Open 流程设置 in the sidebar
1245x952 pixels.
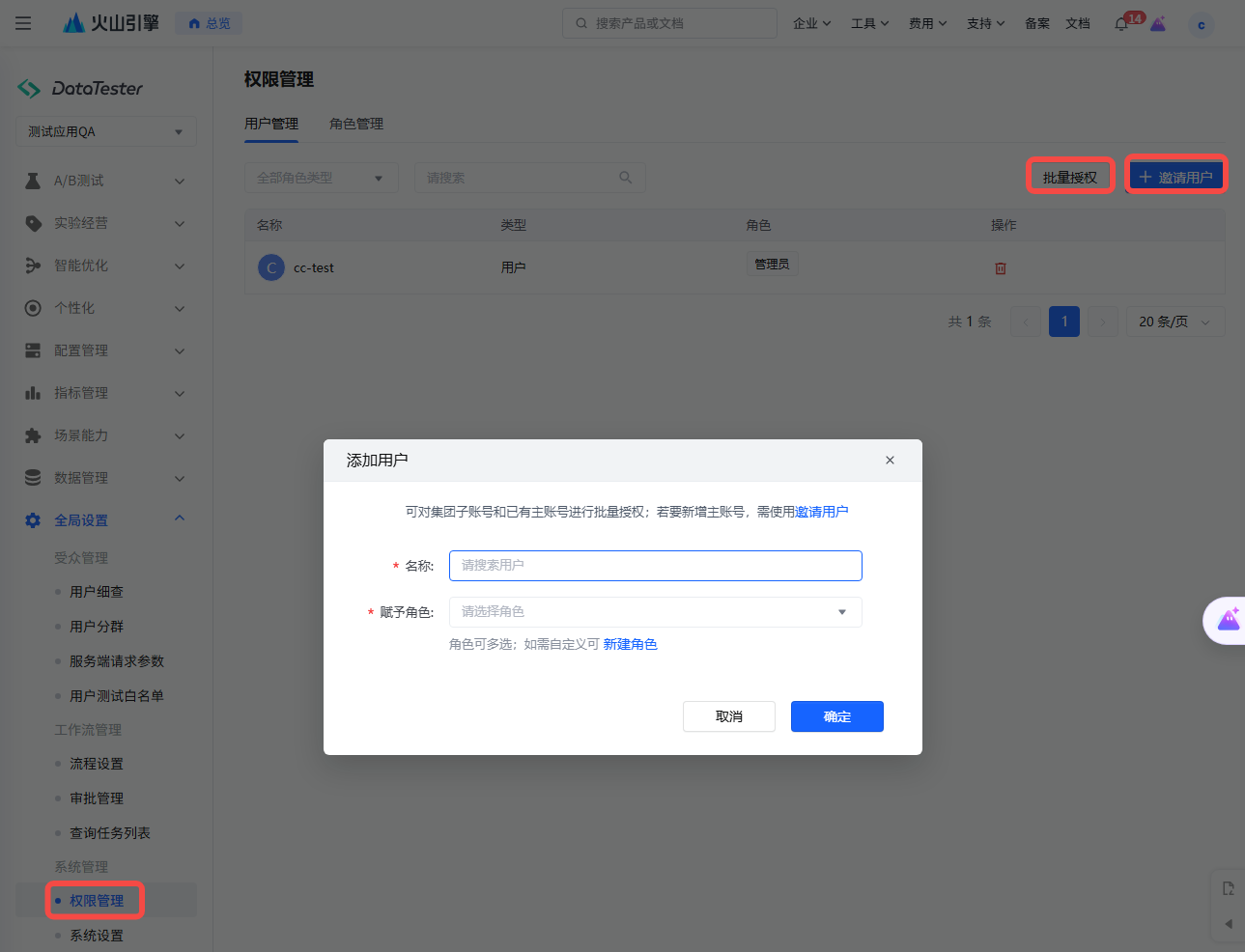pyautogui.click(x=97, y=764)
